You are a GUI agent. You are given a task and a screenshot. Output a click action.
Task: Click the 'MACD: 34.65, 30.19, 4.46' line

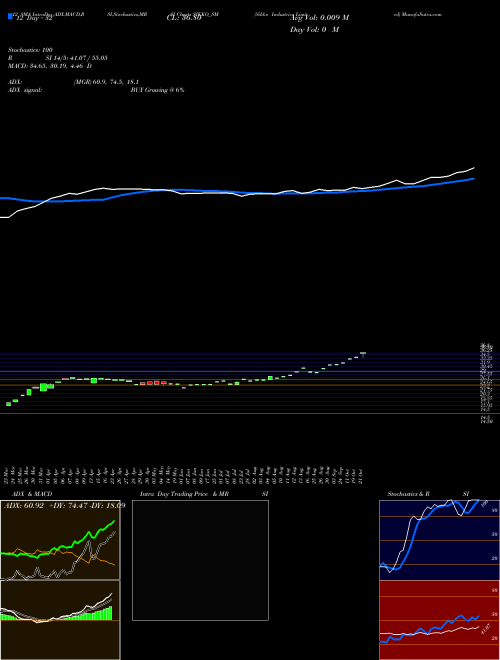(50, 66)
